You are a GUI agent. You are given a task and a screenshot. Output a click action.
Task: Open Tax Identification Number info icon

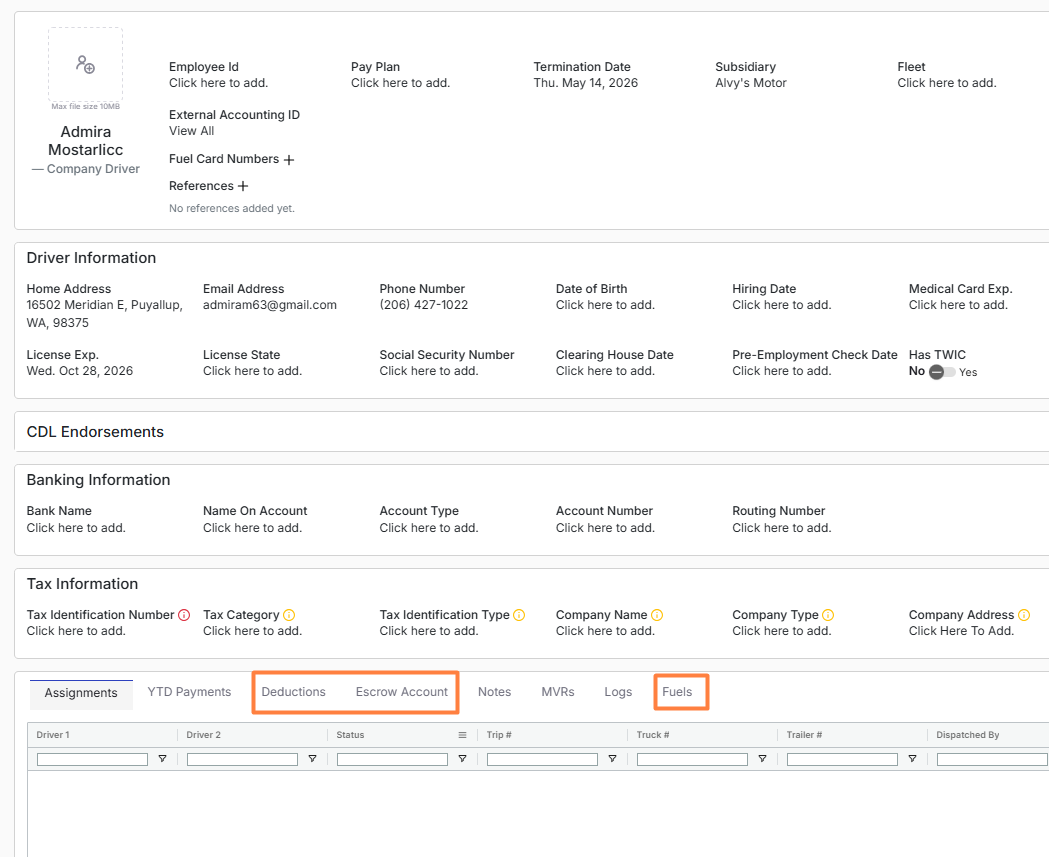184,615
